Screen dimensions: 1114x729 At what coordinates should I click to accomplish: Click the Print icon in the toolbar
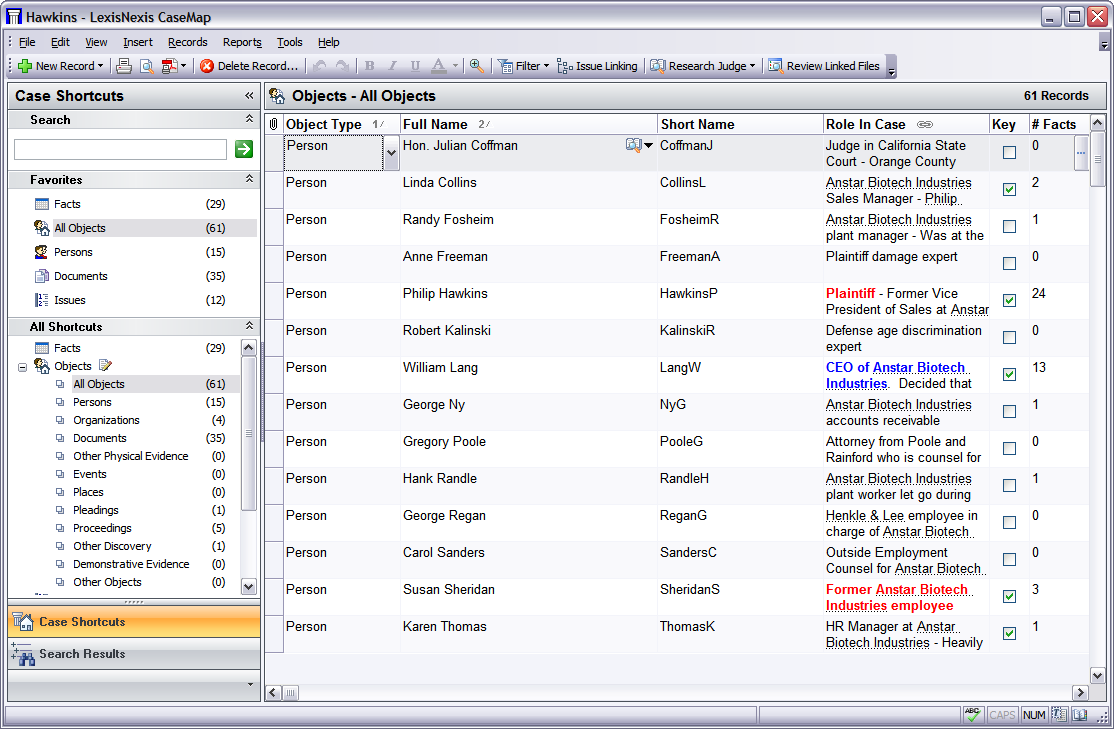124,66
